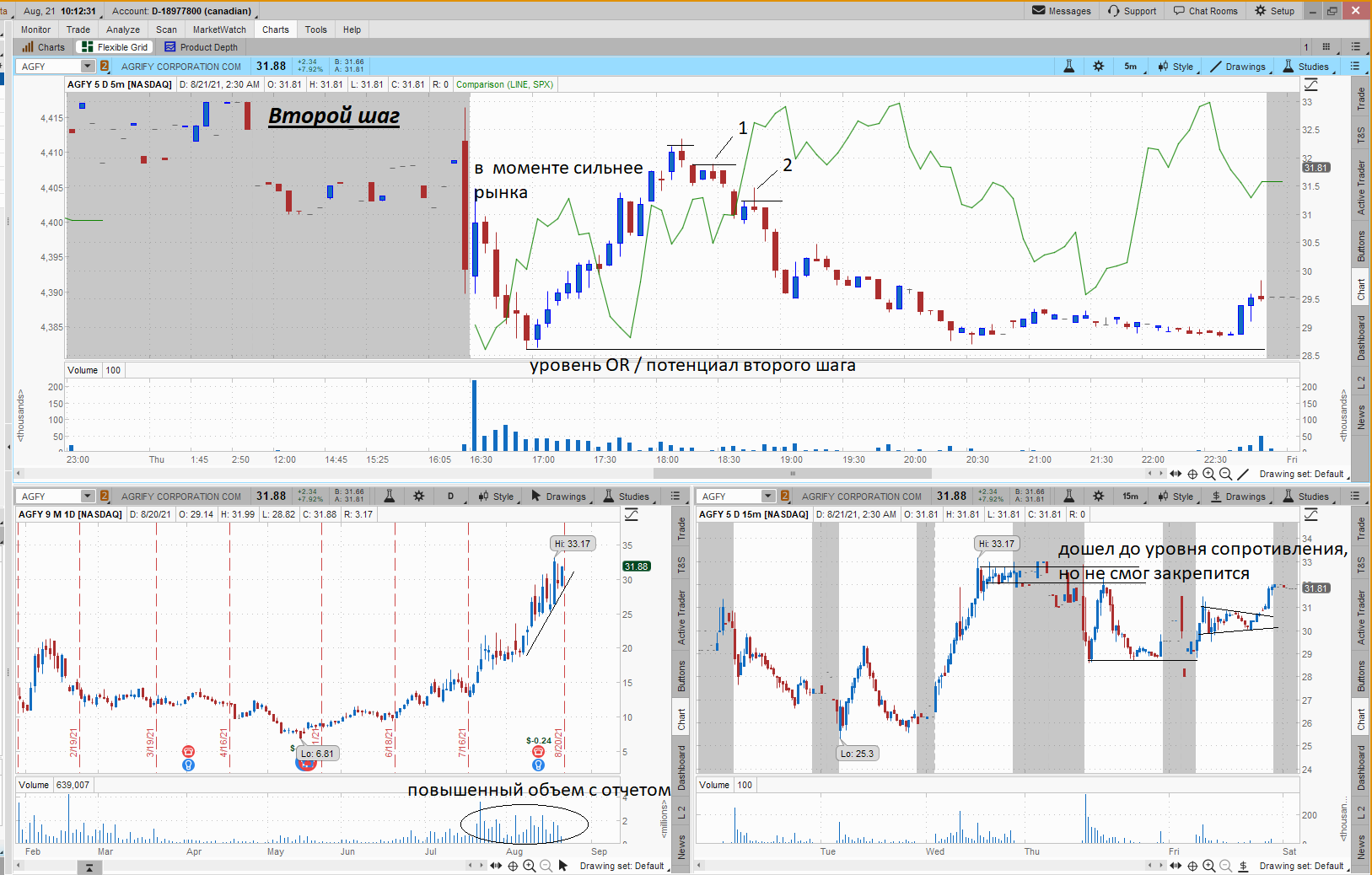Screen dimensions: 1372x875
Task: Open Studies menu of daily chart
Action: tap(627, 497)
